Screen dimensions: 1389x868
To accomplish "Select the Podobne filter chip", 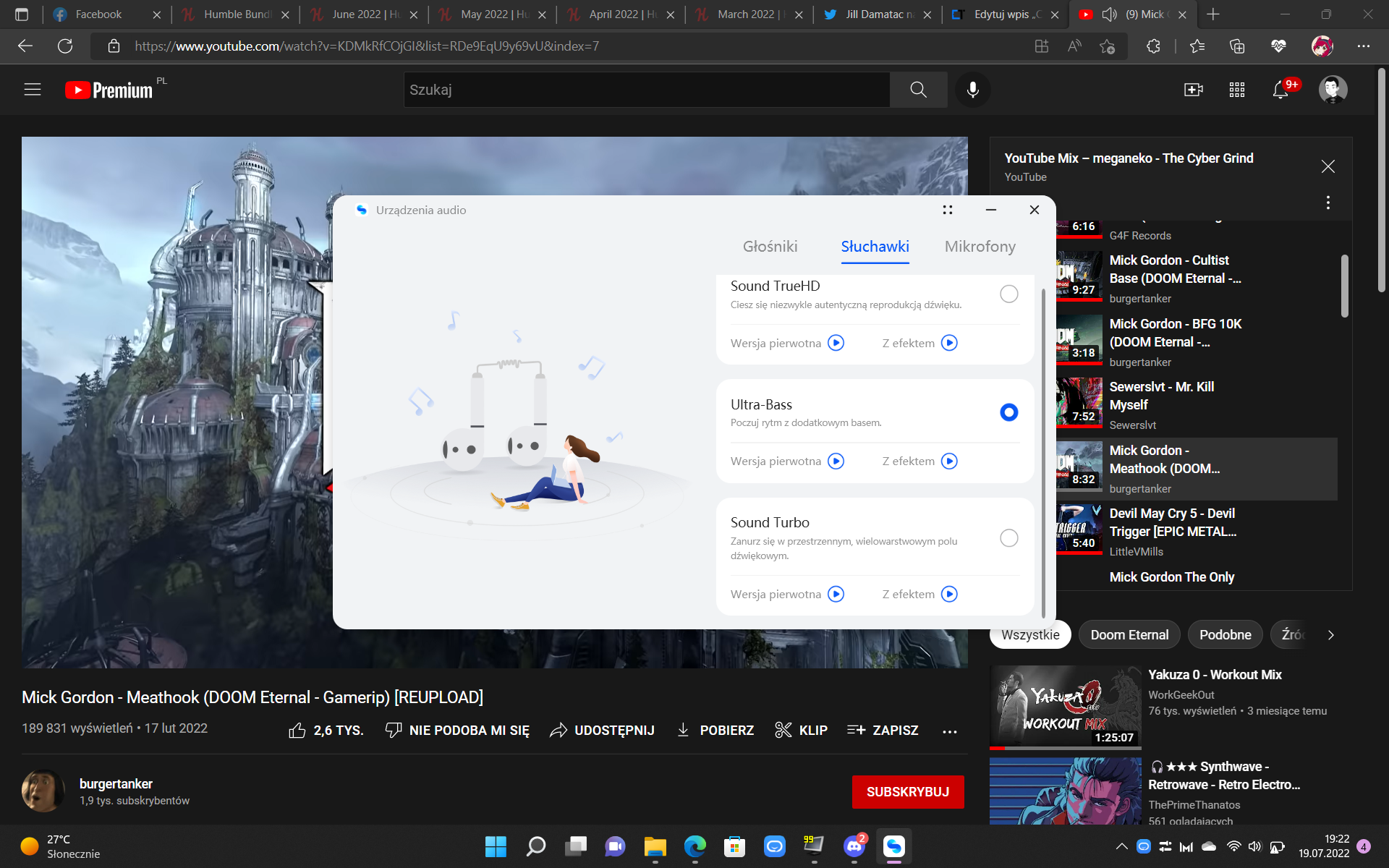I will pos(1225,635).
